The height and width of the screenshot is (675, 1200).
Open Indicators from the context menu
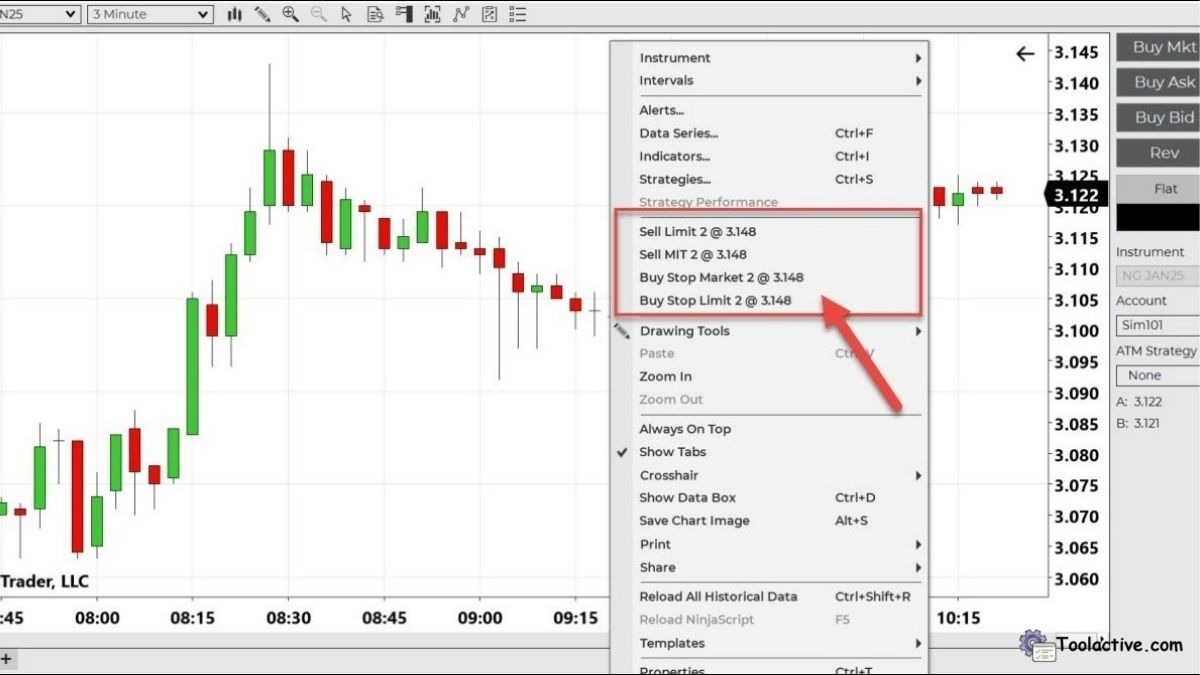coord(673,156)
